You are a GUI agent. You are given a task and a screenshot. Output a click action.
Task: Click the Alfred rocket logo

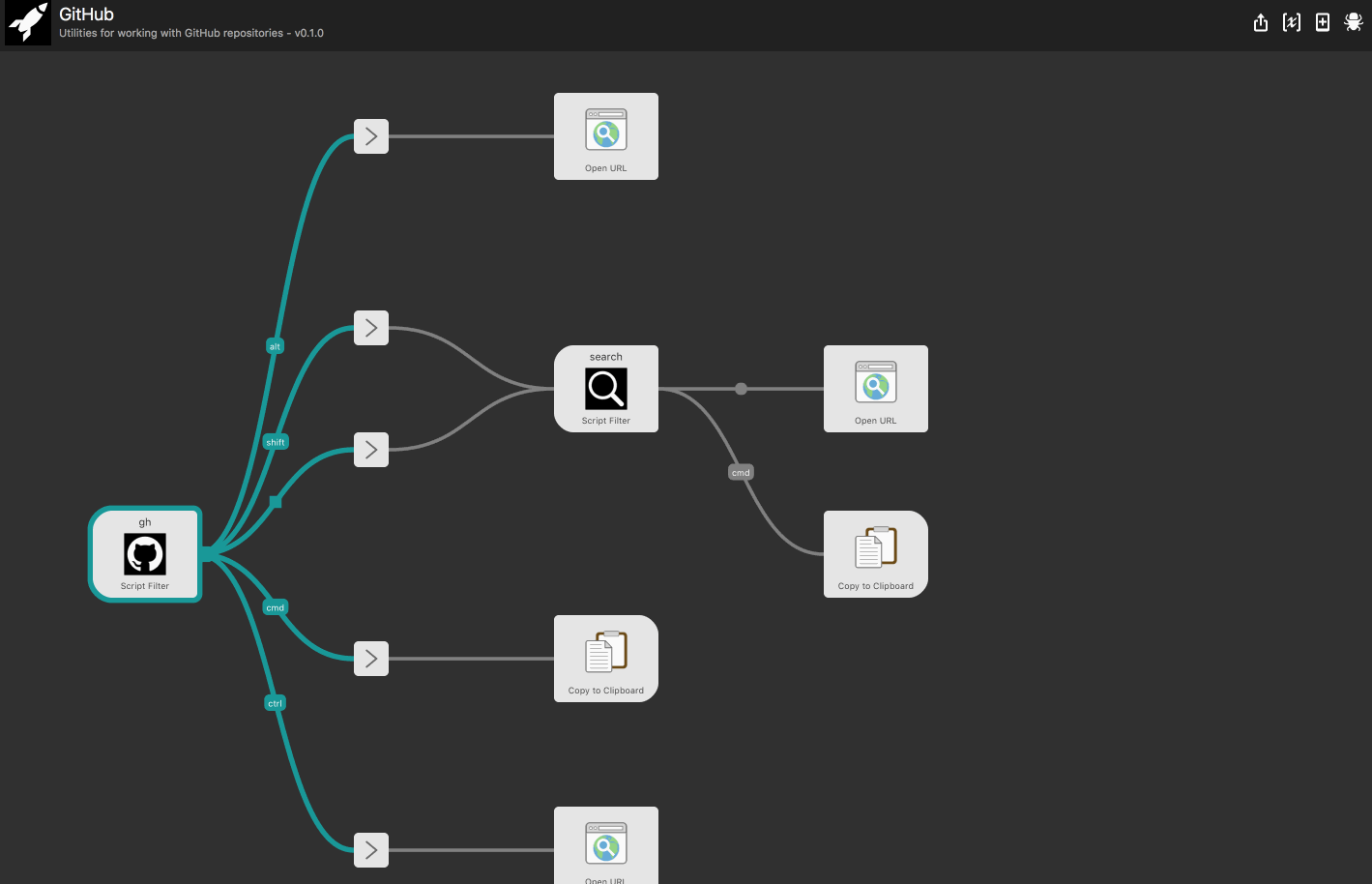pyautogui.click(x=27, y=21)
